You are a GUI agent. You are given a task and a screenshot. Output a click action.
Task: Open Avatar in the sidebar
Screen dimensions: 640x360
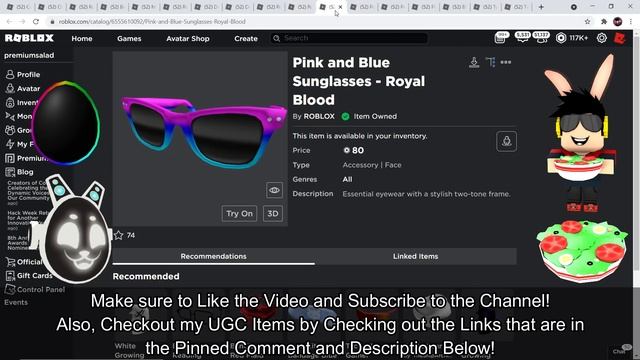[x=23, y=88]
